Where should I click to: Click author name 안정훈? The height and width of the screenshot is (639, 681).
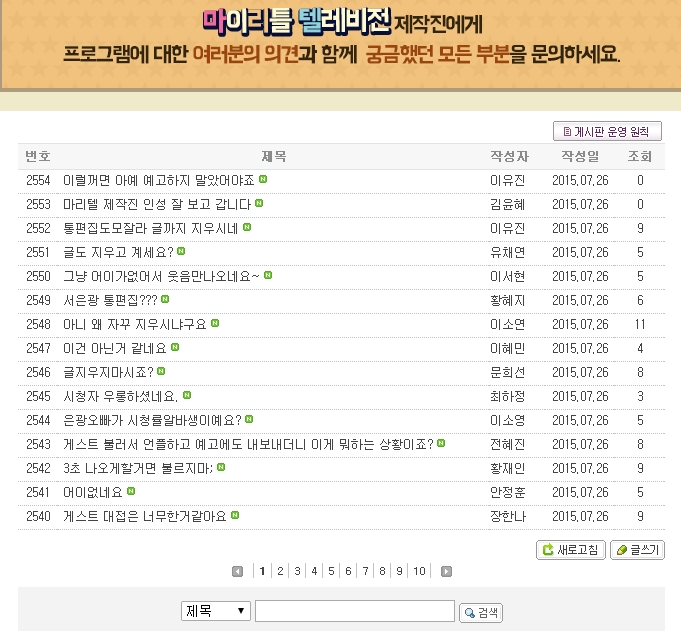(508, 492)
